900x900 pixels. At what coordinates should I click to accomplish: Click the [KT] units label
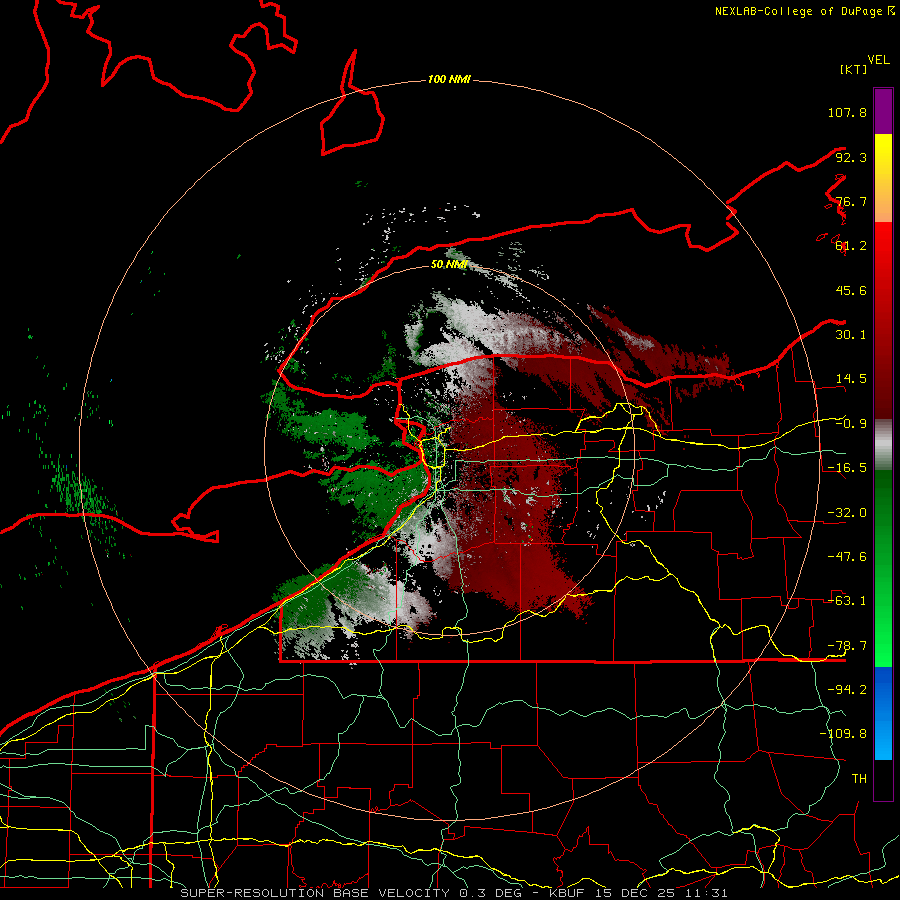(x=854, y=69)
